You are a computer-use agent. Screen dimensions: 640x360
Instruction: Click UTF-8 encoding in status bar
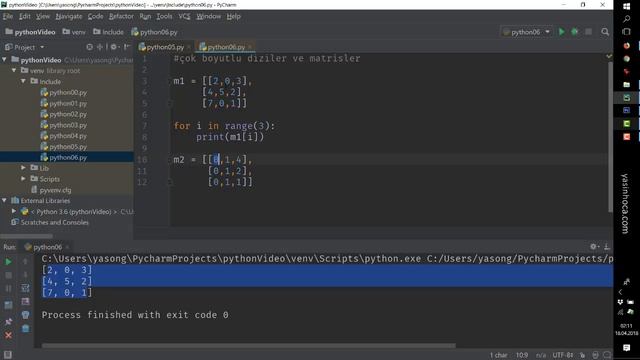(563, 355)
